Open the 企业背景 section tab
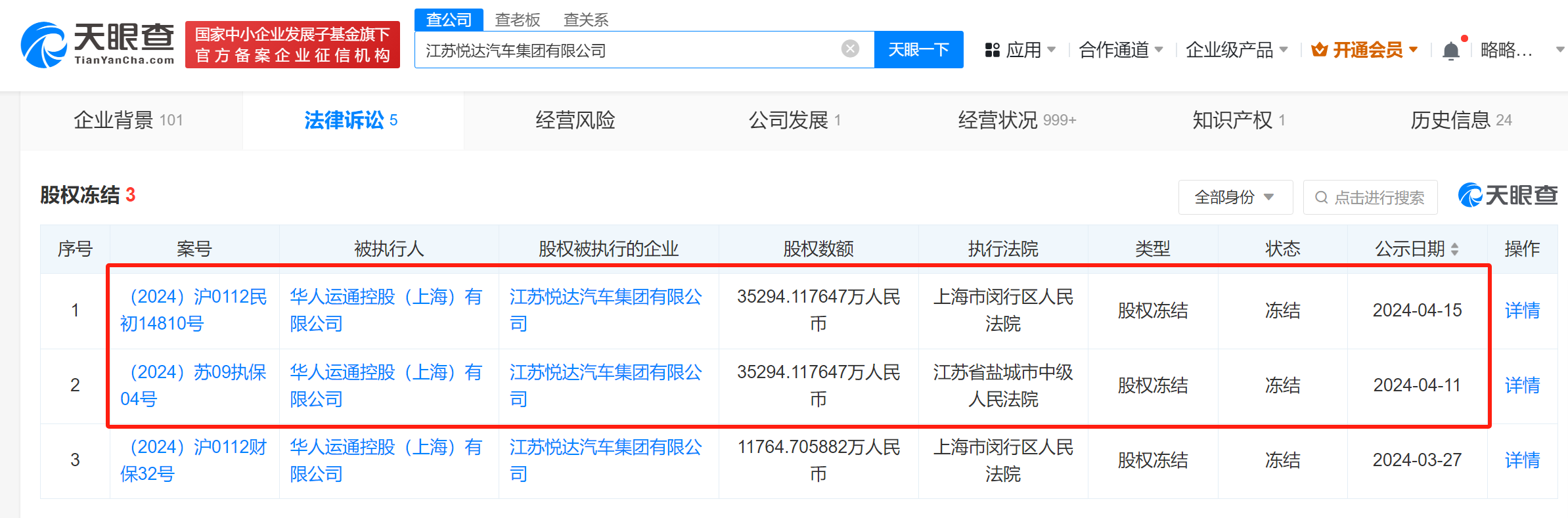Viewport: 1568px width, 518px height. coord(129,120)
